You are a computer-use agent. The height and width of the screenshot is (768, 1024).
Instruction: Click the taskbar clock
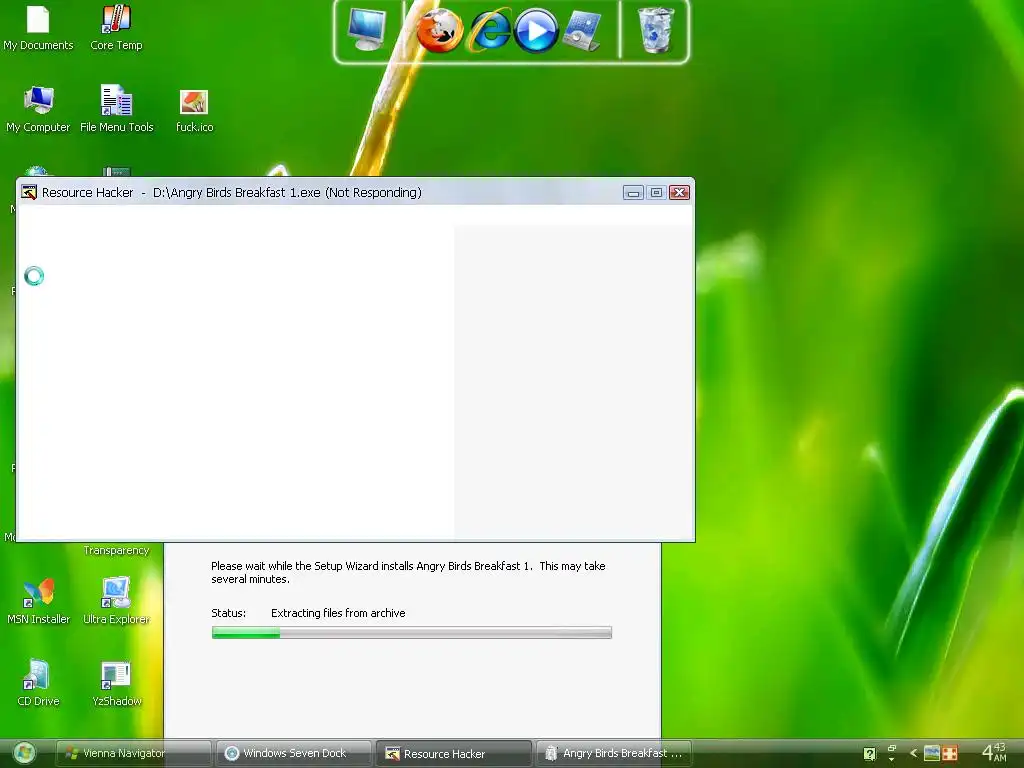point(994,752)
